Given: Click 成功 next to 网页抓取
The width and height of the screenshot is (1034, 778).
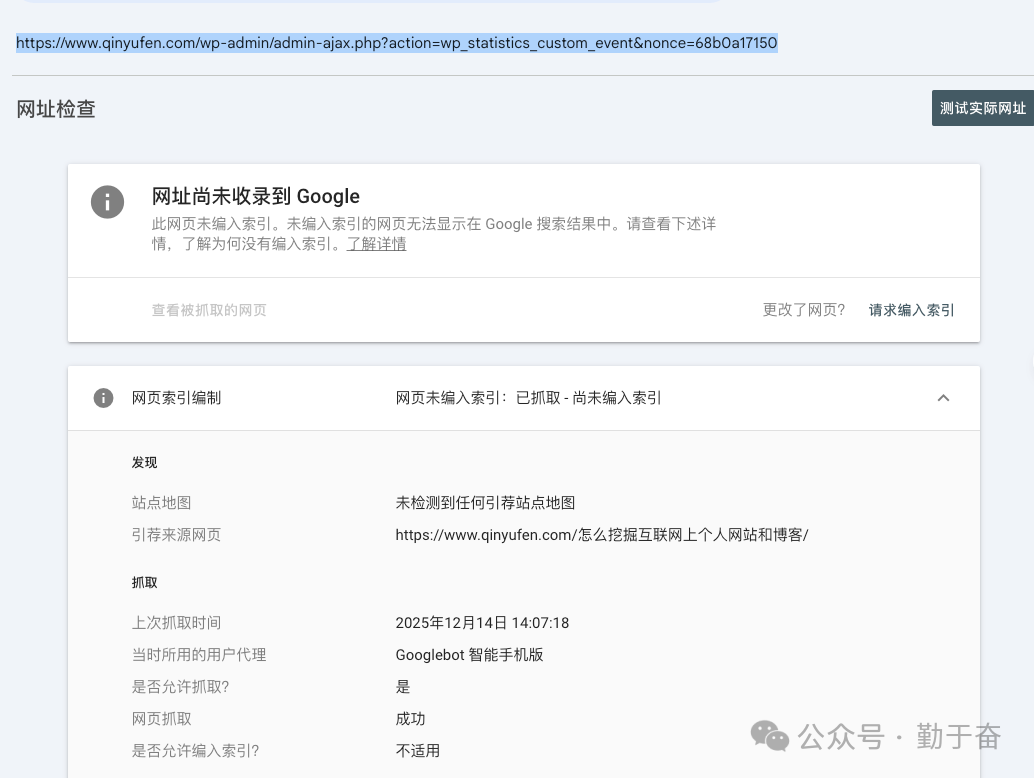Looking at the screenshot, I should [410, 719].
